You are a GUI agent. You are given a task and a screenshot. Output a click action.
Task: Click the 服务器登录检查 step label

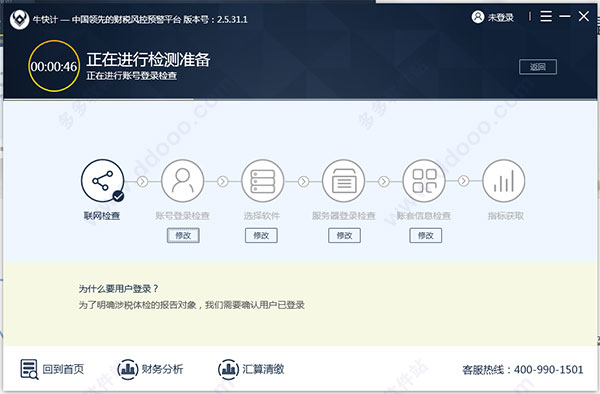343,216
